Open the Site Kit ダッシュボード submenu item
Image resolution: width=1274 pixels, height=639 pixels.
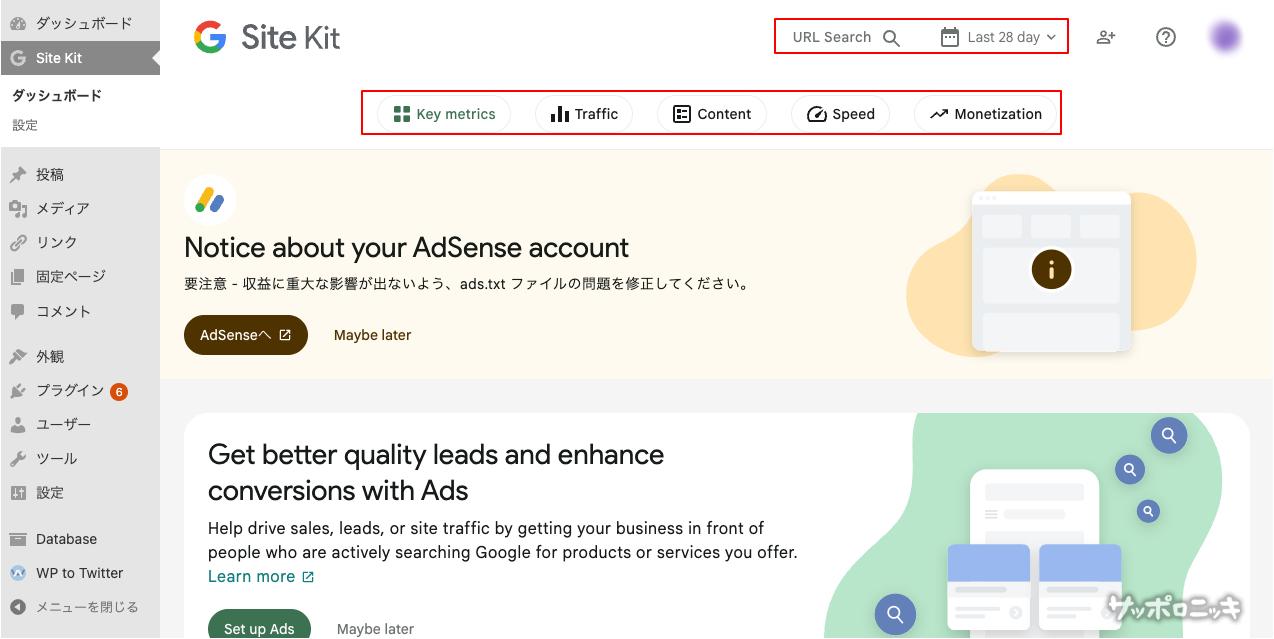(57, 96)
